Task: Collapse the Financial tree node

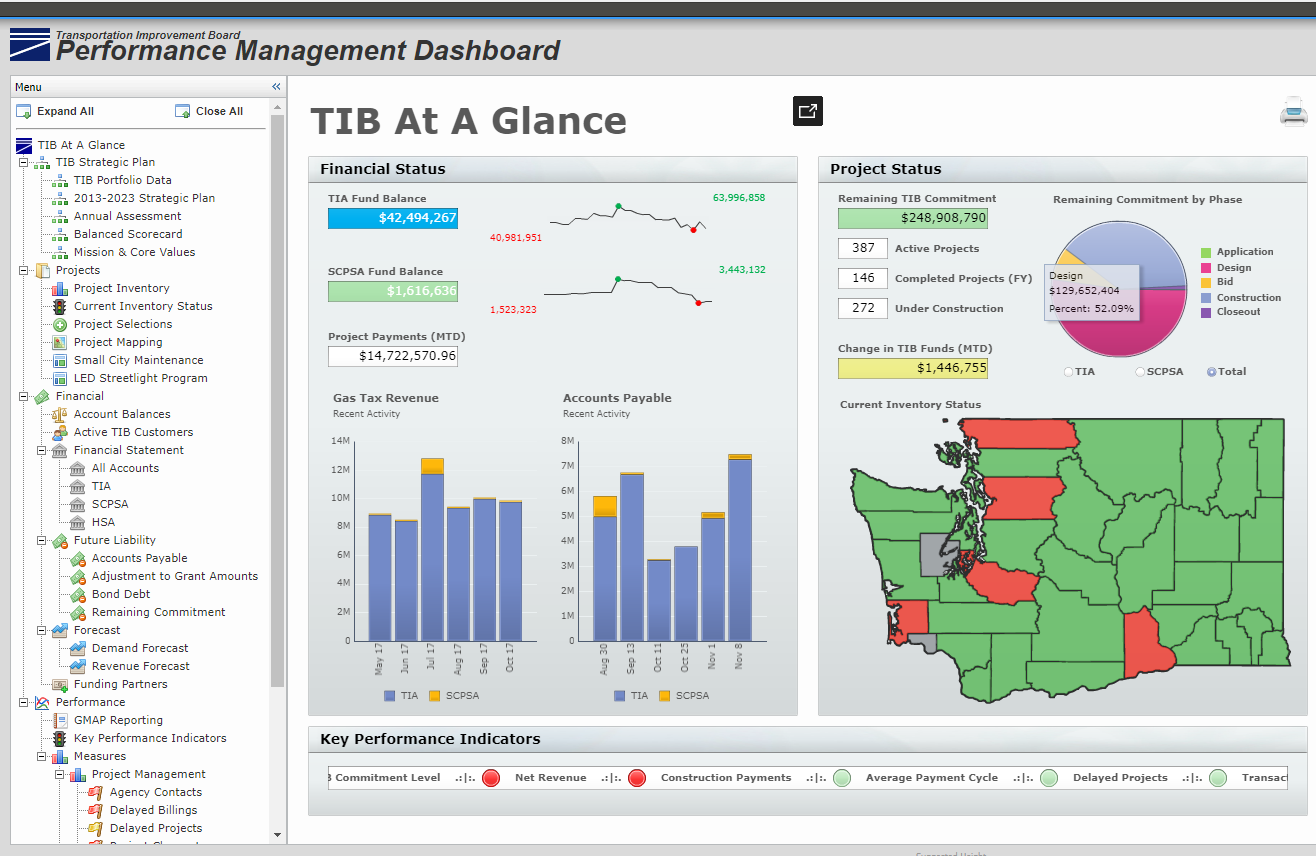Action: (x=24, y=396)
